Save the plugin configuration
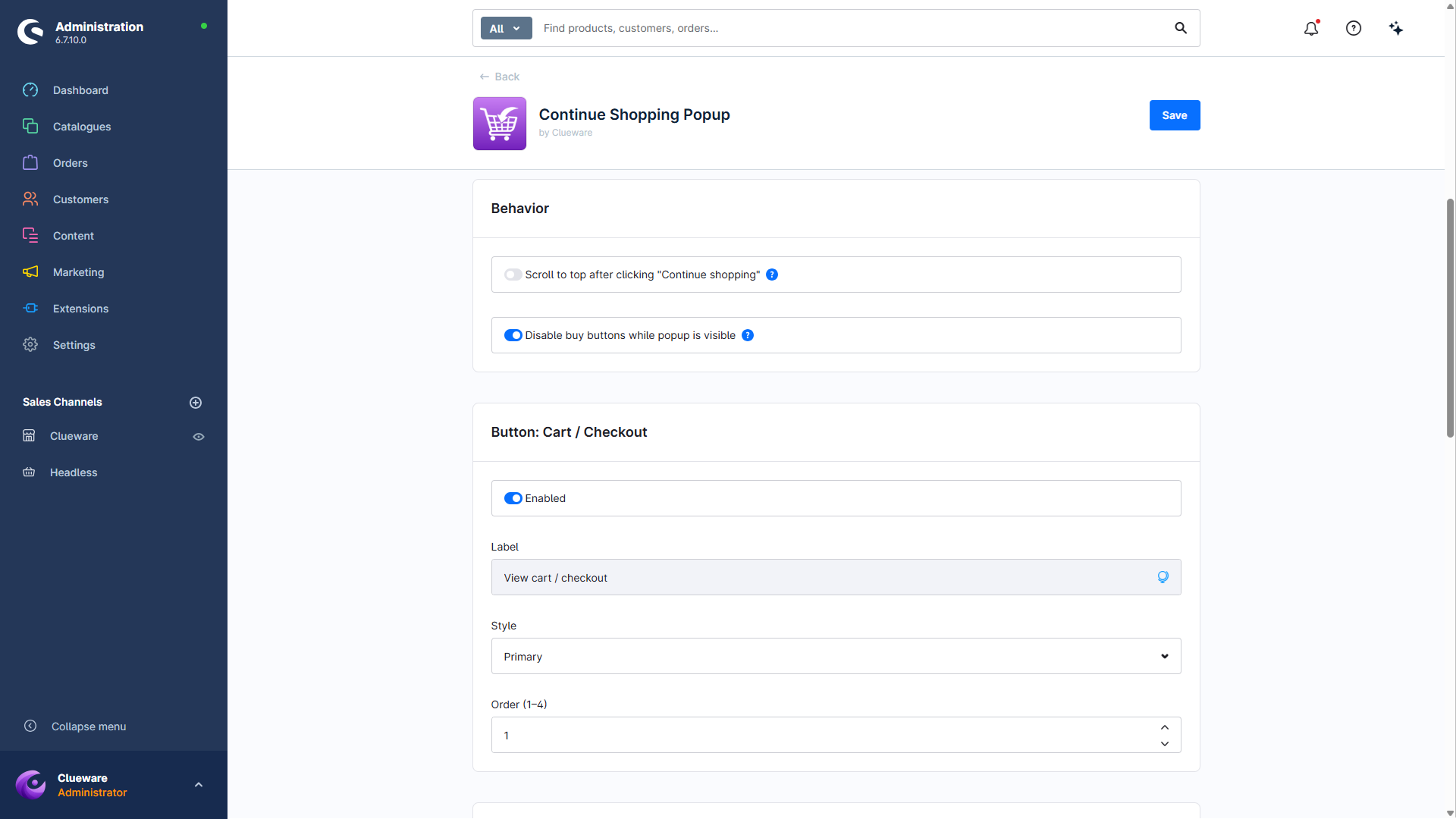 (1175, 115)
